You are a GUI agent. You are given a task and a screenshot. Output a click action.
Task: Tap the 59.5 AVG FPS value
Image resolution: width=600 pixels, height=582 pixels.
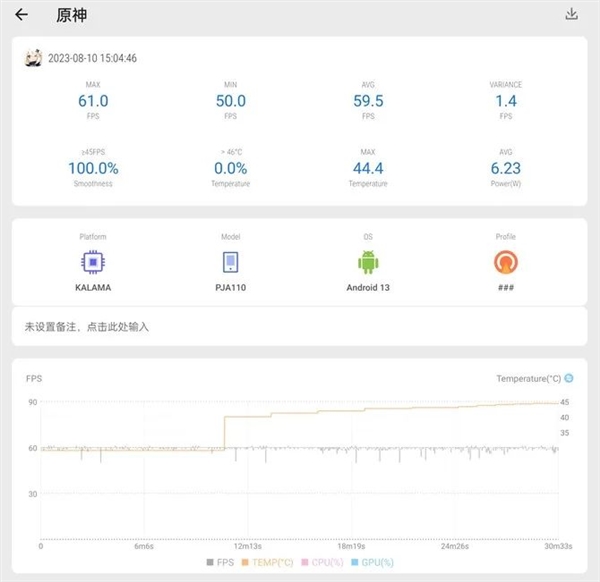tap(368, 101)
